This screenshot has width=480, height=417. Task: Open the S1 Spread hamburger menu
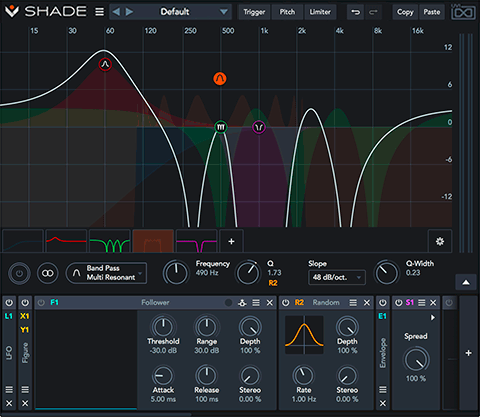(422, 303)
